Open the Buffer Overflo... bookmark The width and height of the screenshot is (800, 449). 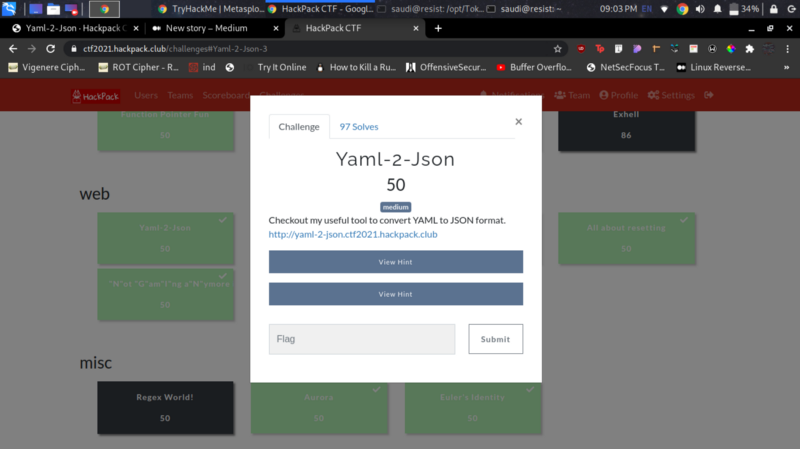point(534,67)
